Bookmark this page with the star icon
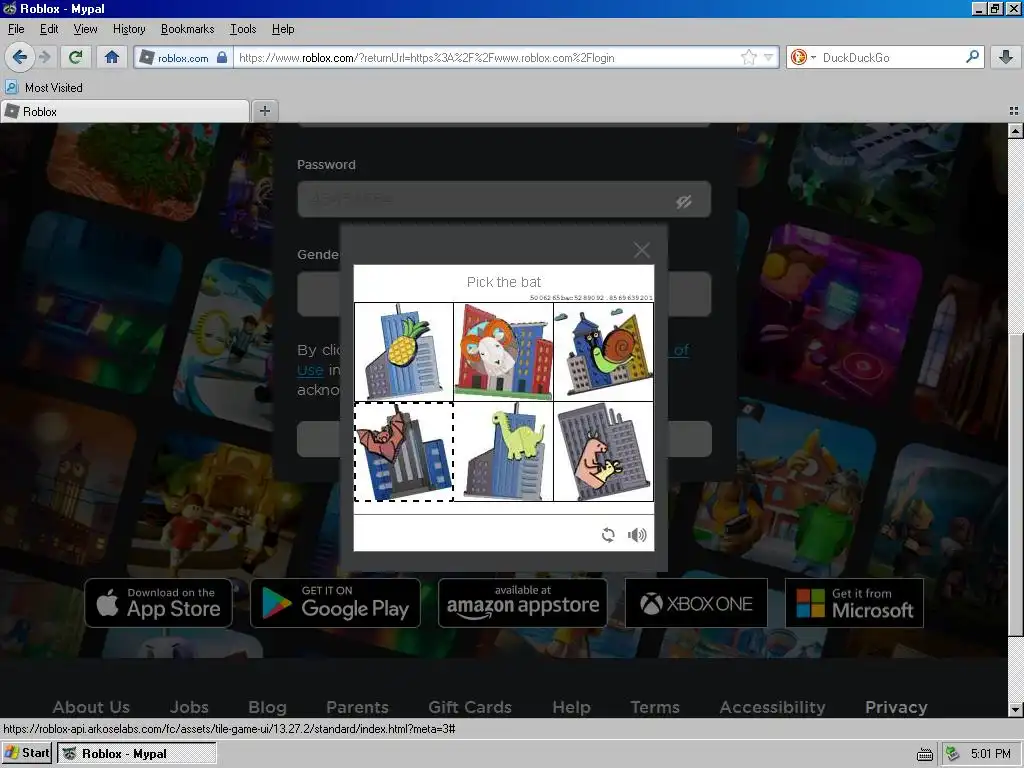The height and width of the screenshot is (768, 1024). [x=748, y=57]
